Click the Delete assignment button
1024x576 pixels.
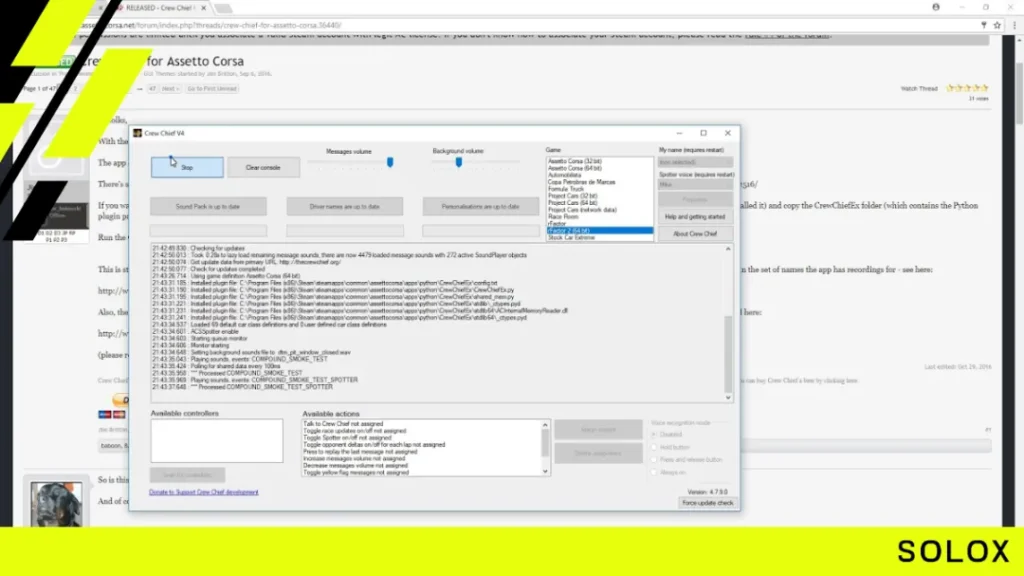click(598, 453)
